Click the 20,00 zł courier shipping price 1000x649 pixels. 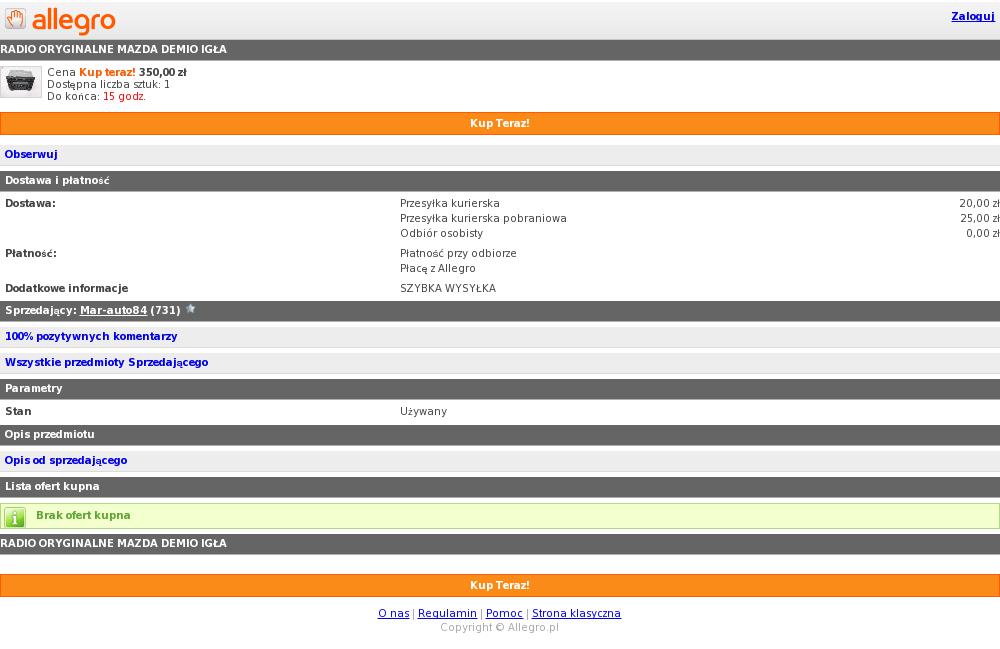pos(979,203)
